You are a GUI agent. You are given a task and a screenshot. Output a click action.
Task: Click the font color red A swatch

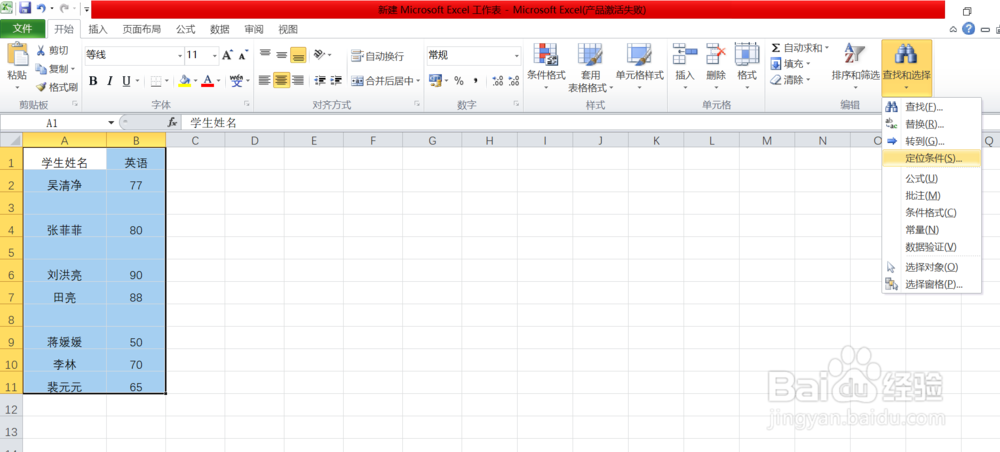[207, 81]
